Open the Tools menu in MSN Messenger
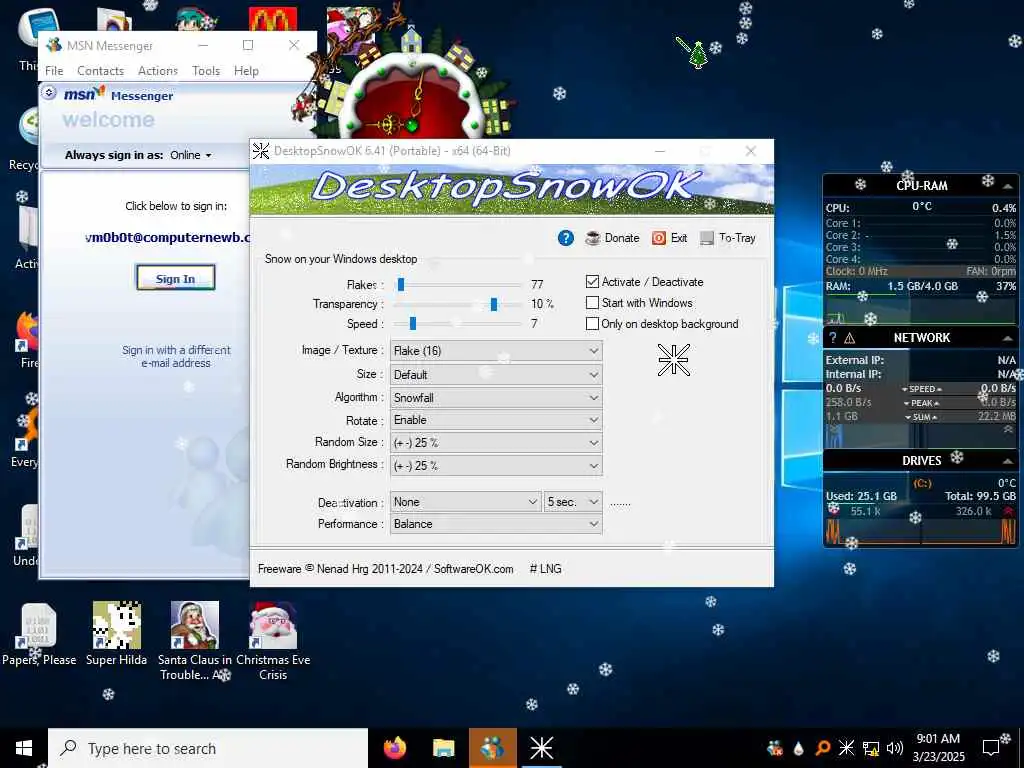Screen dimensions: 1024x768 206,71
